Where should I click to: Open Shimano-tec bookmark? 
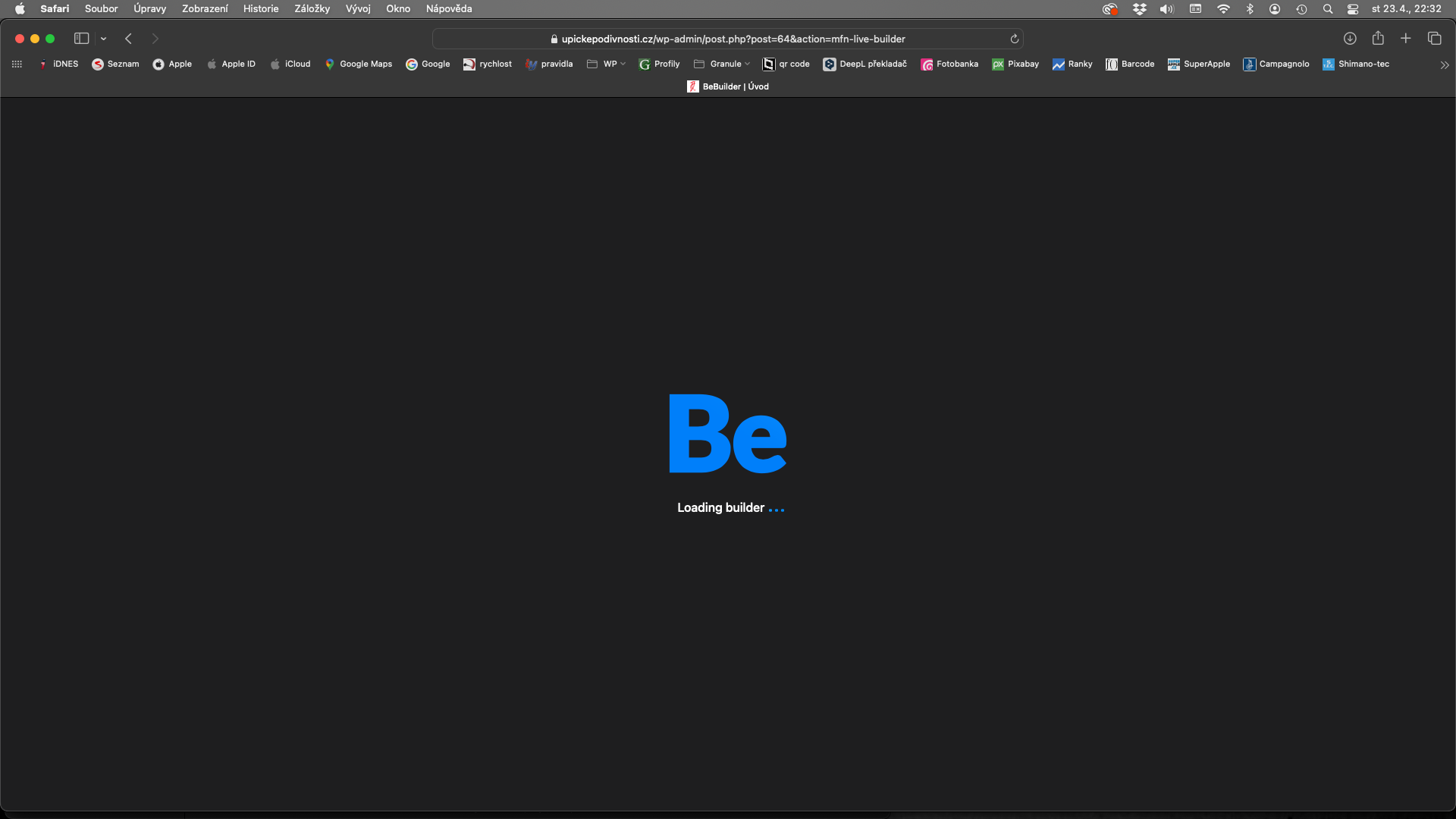click(1356, 64)
